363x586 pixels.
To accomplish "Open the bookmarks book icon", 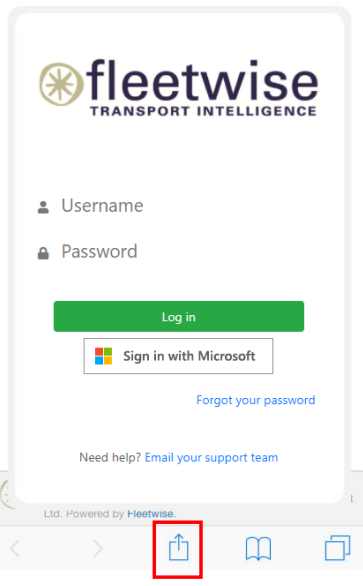I will pyautogui.click(x=258, y=549).
